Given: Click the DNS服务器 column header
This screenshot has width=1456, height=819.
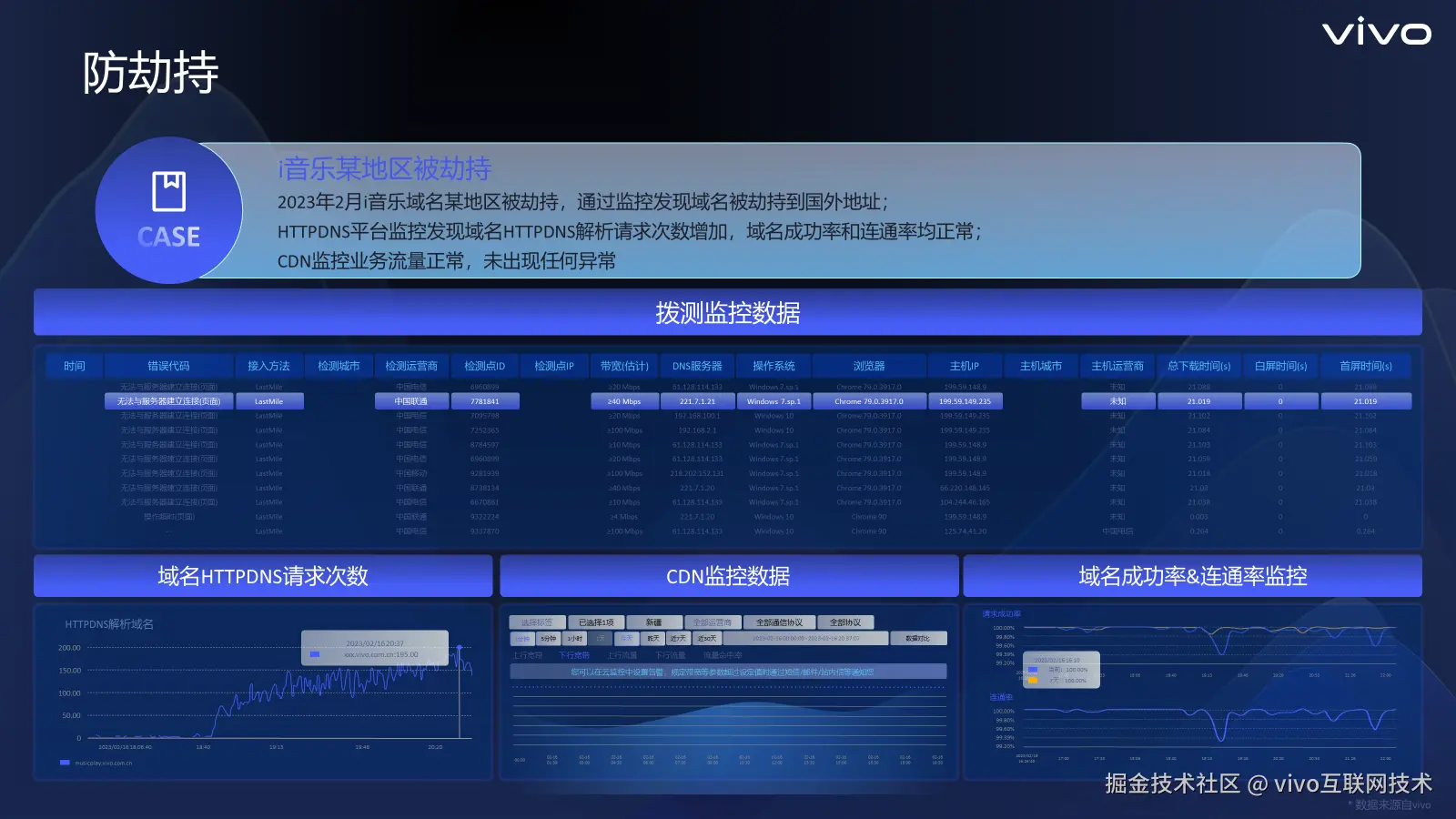Looking at the screenshot, I should click(x=697, y=366).
